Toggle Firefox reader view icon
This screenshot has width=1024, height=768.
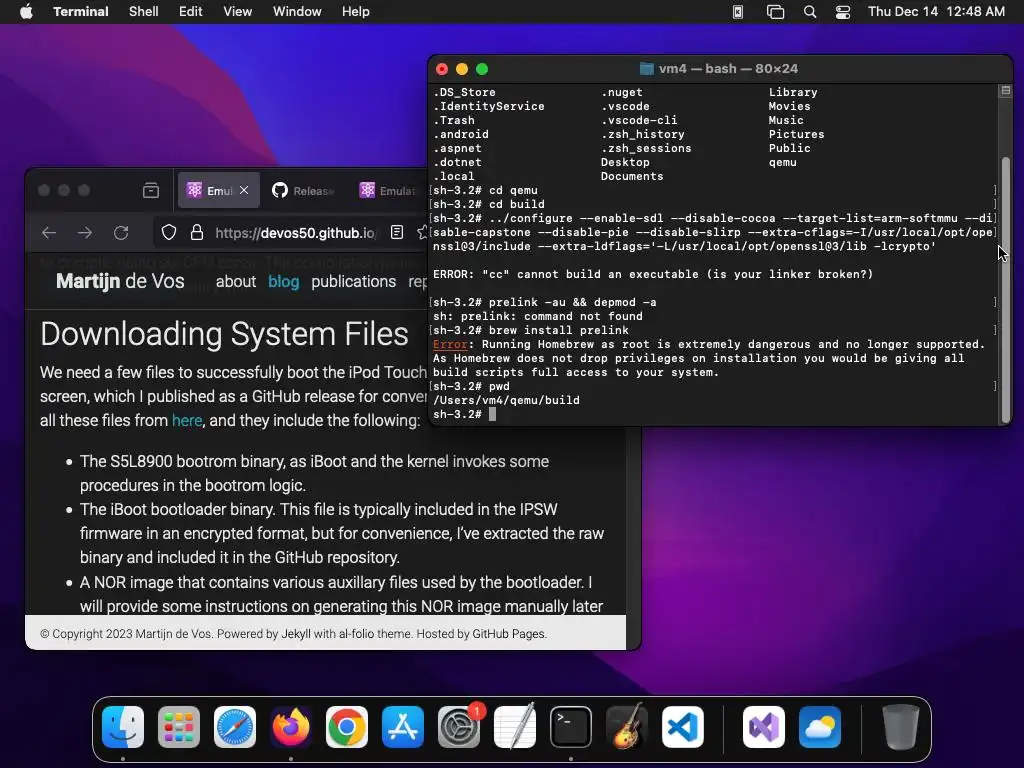pos(396,232)
